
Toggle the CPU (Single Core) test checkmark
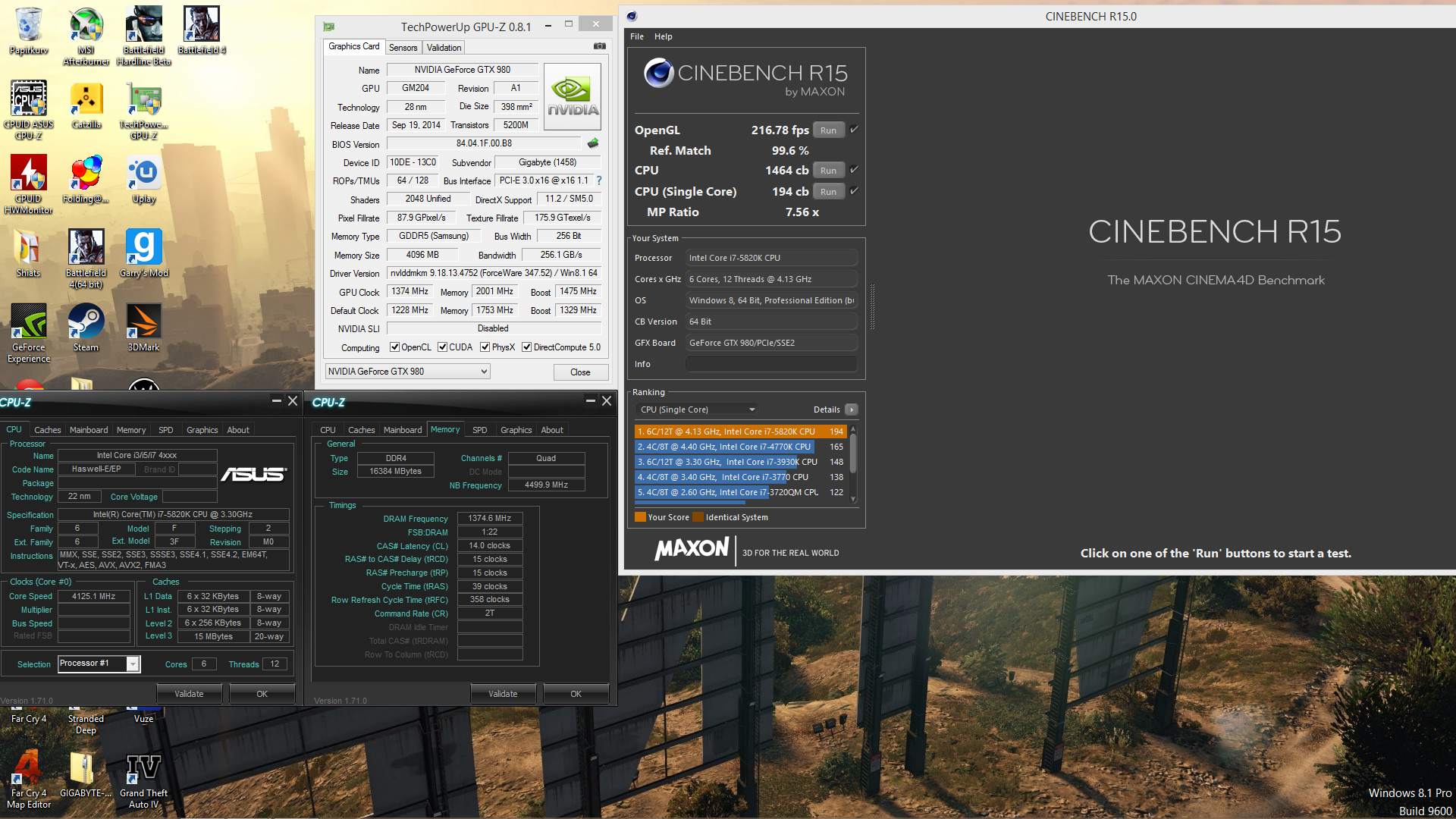tap(854, 191)
